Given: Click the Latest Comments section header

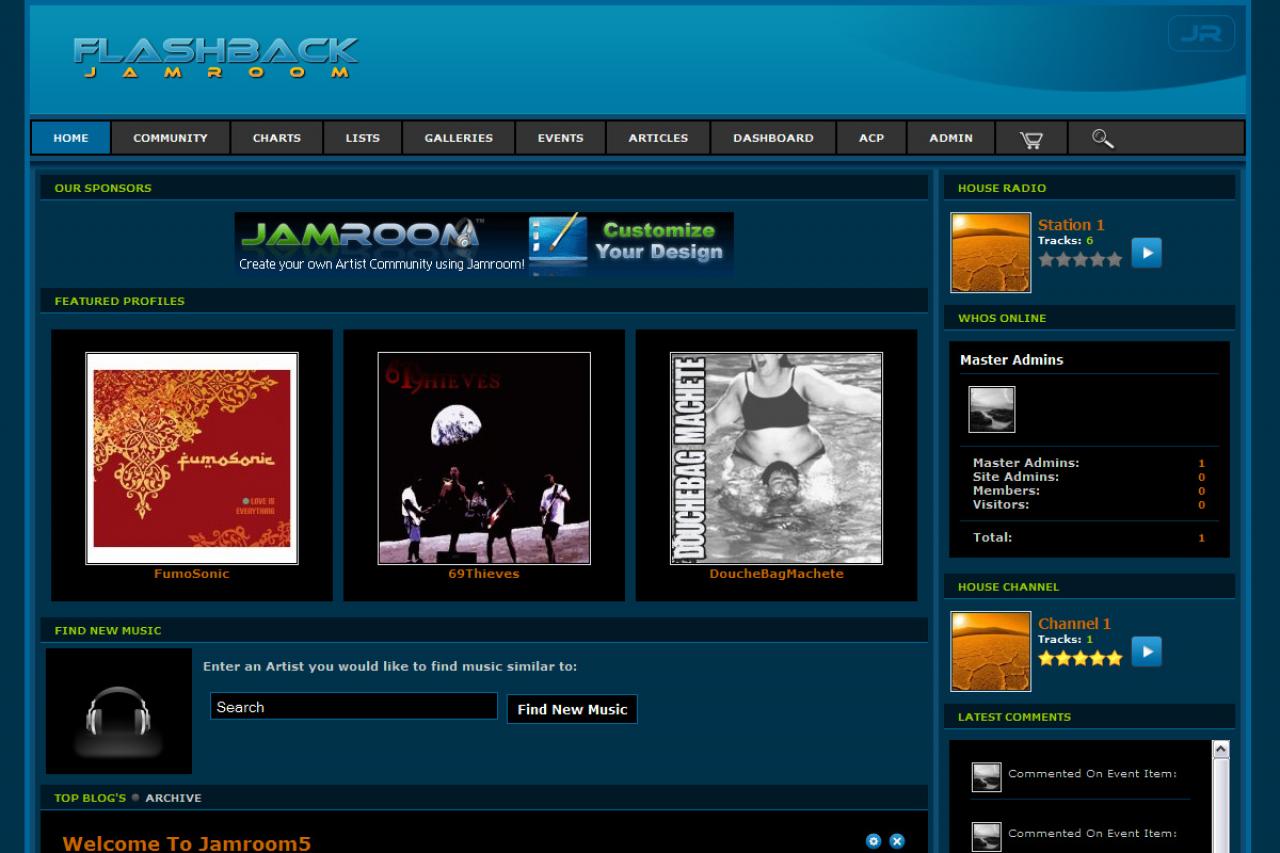Looking at the screenshot, I should pyautogui.click(x=1090, y=717).
